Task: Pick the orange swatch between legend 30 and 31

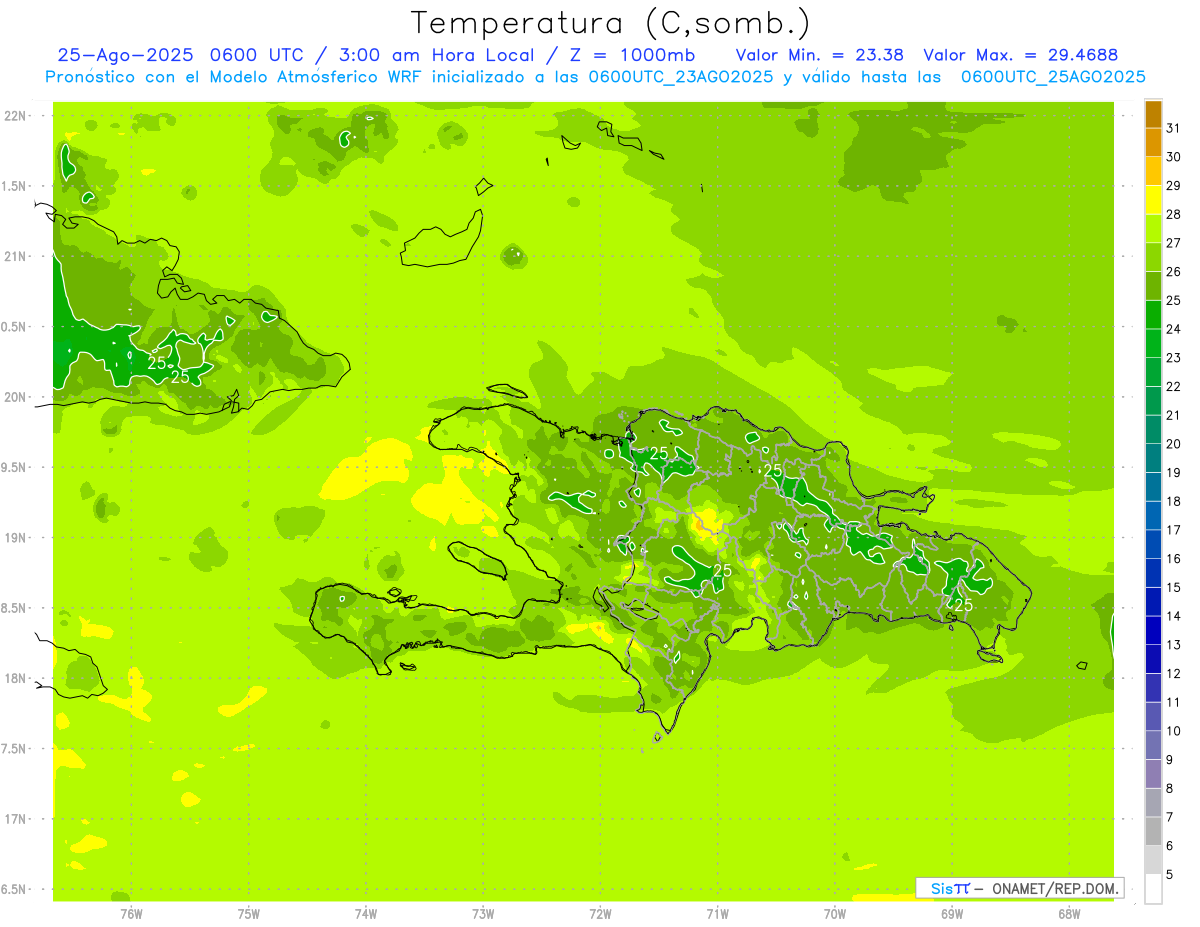Action: click(x=1153, y=142)
